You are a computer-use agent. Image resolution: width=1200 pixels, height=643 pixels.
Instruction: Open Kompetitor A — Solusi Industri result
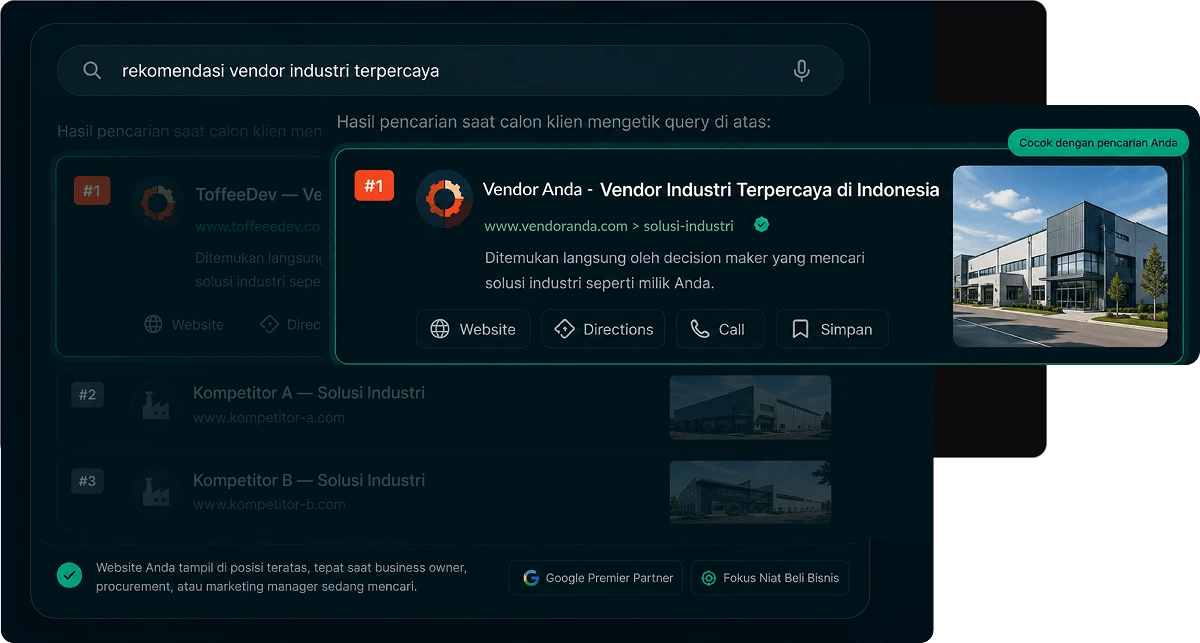click(x=309, y=393)
